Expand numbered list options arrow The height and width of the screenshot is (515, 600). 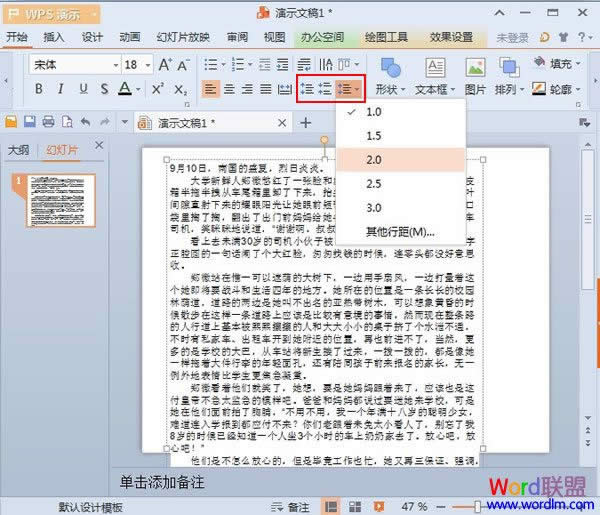250,64
